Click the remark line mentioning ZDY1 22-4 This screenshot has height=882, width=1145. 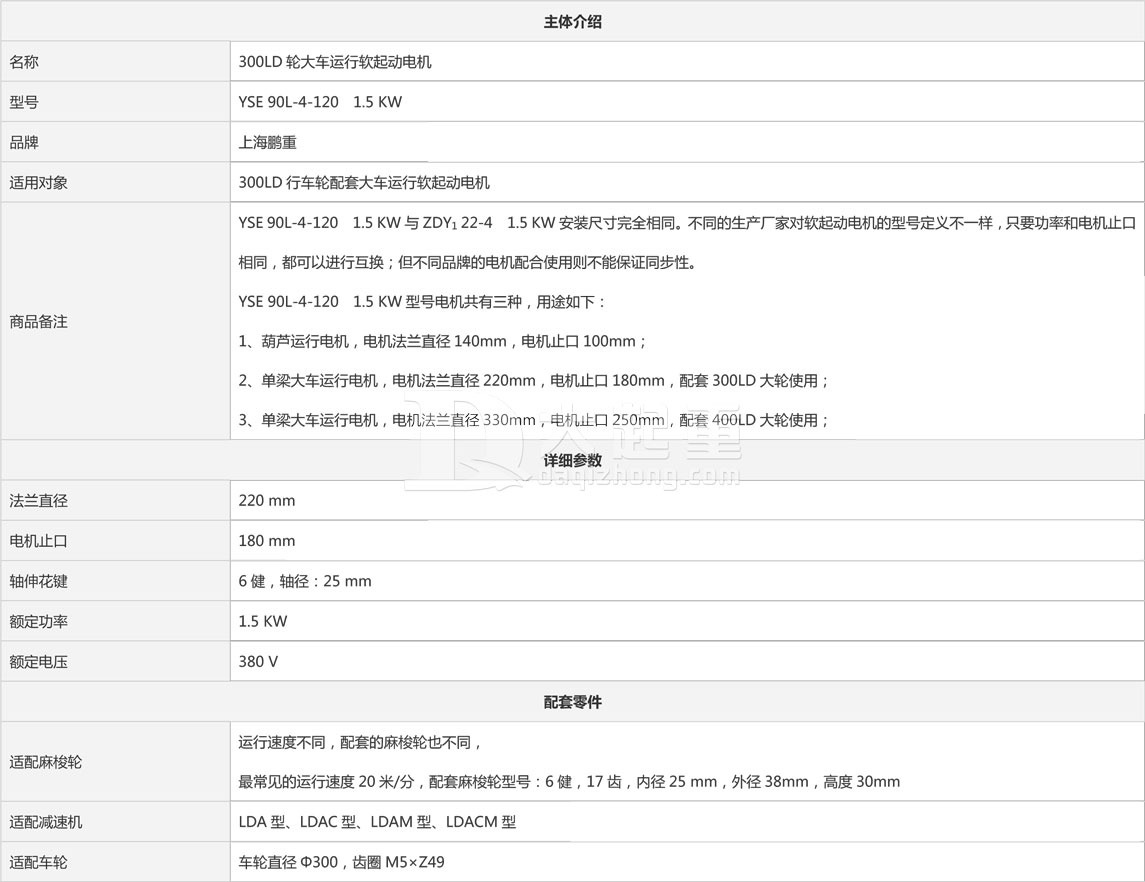687,223
